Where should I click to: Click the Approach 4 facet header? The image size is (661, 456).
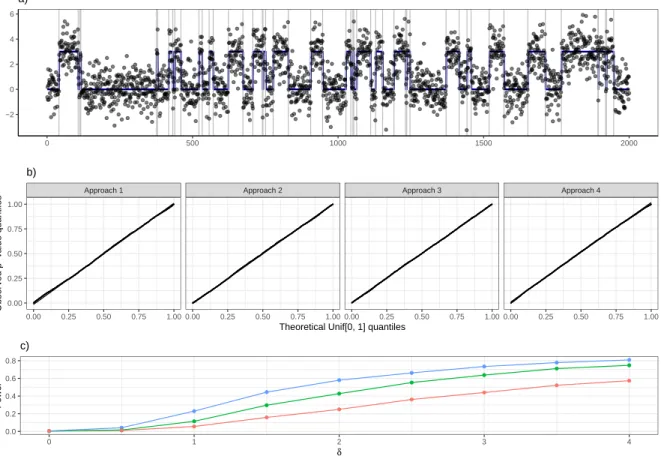(581, 190)
